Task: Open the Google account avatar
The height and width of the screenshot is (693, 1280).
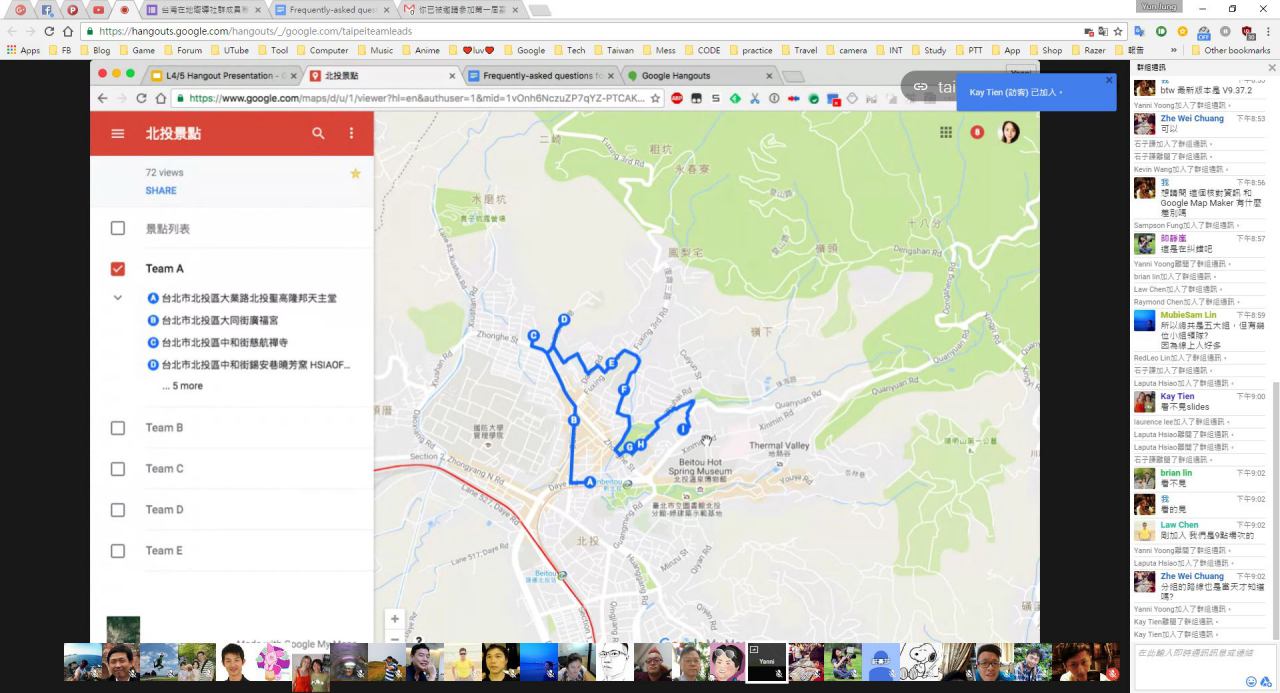Action: pos(1009,132)
